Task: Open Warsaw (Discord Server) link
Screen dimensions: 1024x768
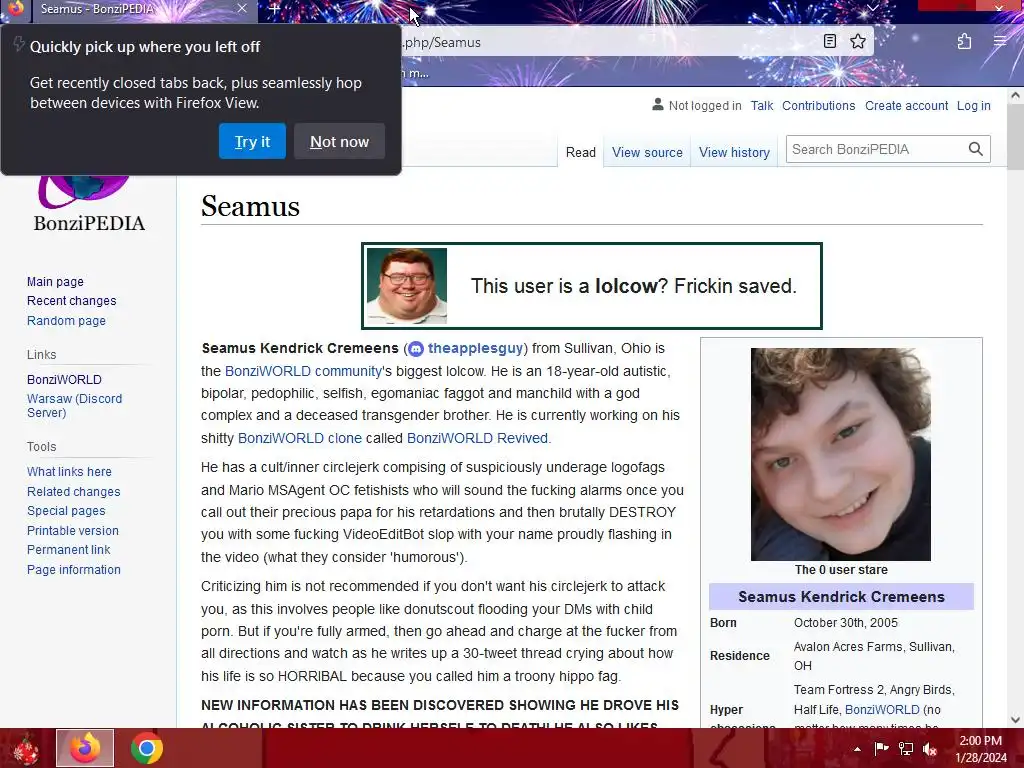Action: 74,406
